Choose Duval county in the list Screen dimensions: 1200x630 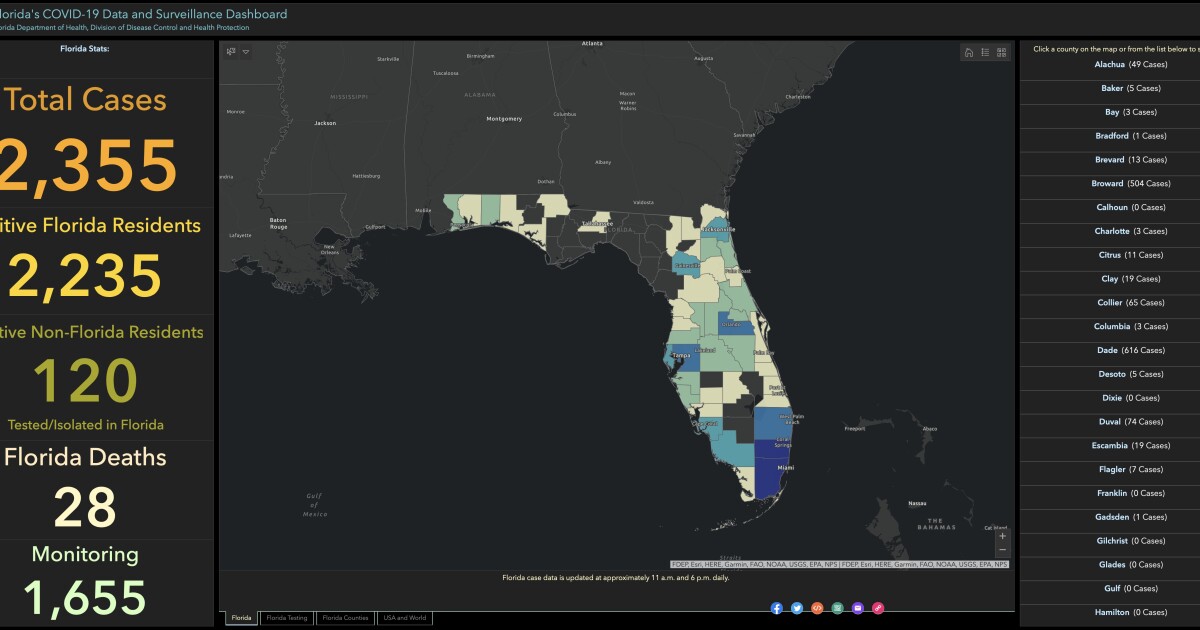tap(1116, 422)
